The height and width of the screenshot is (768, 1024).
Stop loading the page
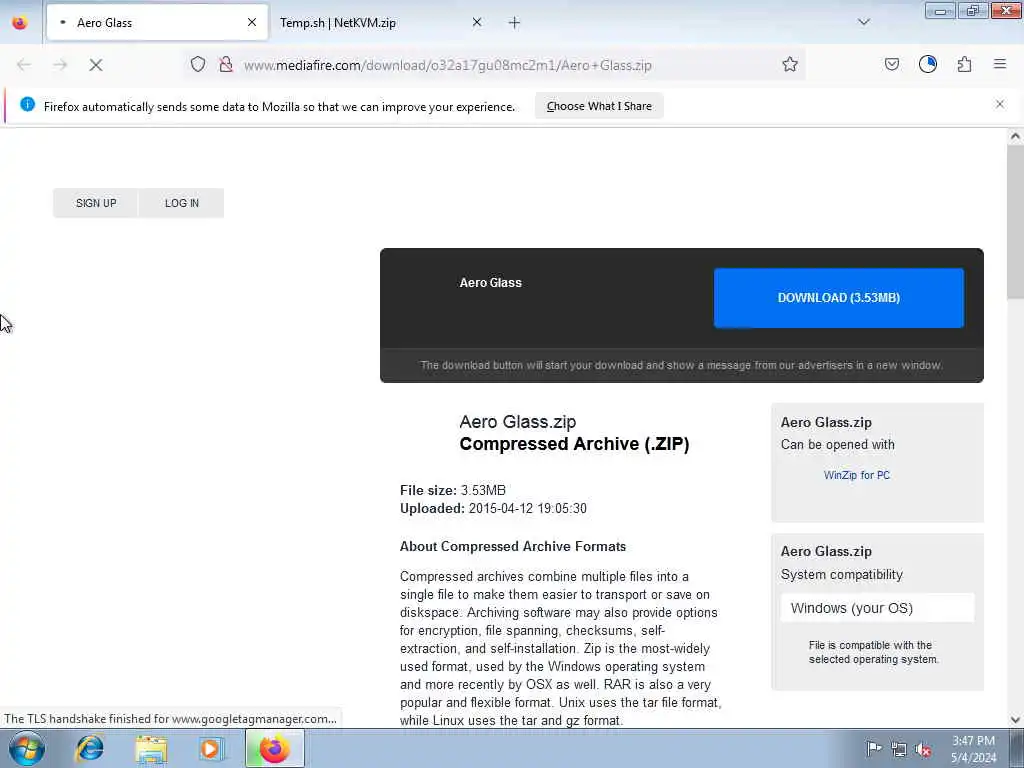tap(95, 65)
